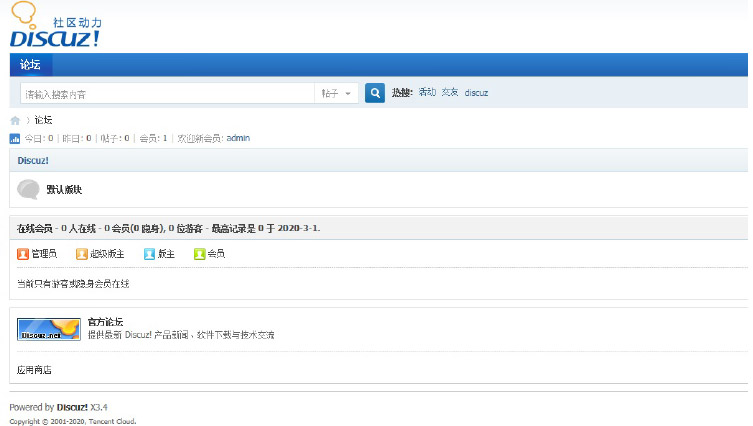Image resolution: width=753 pixels, height=426 pixels.
Task: Click the hot search term discuz
Action: point(476,92)
